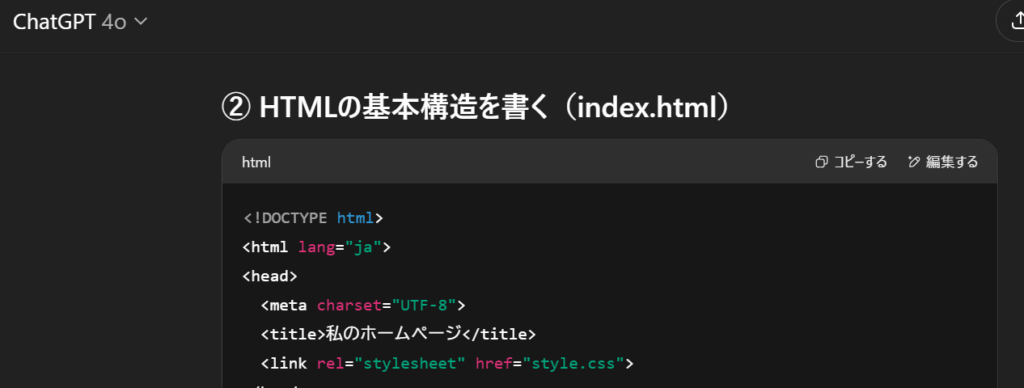Click the pencil edit icon in code header

(914, 162)
